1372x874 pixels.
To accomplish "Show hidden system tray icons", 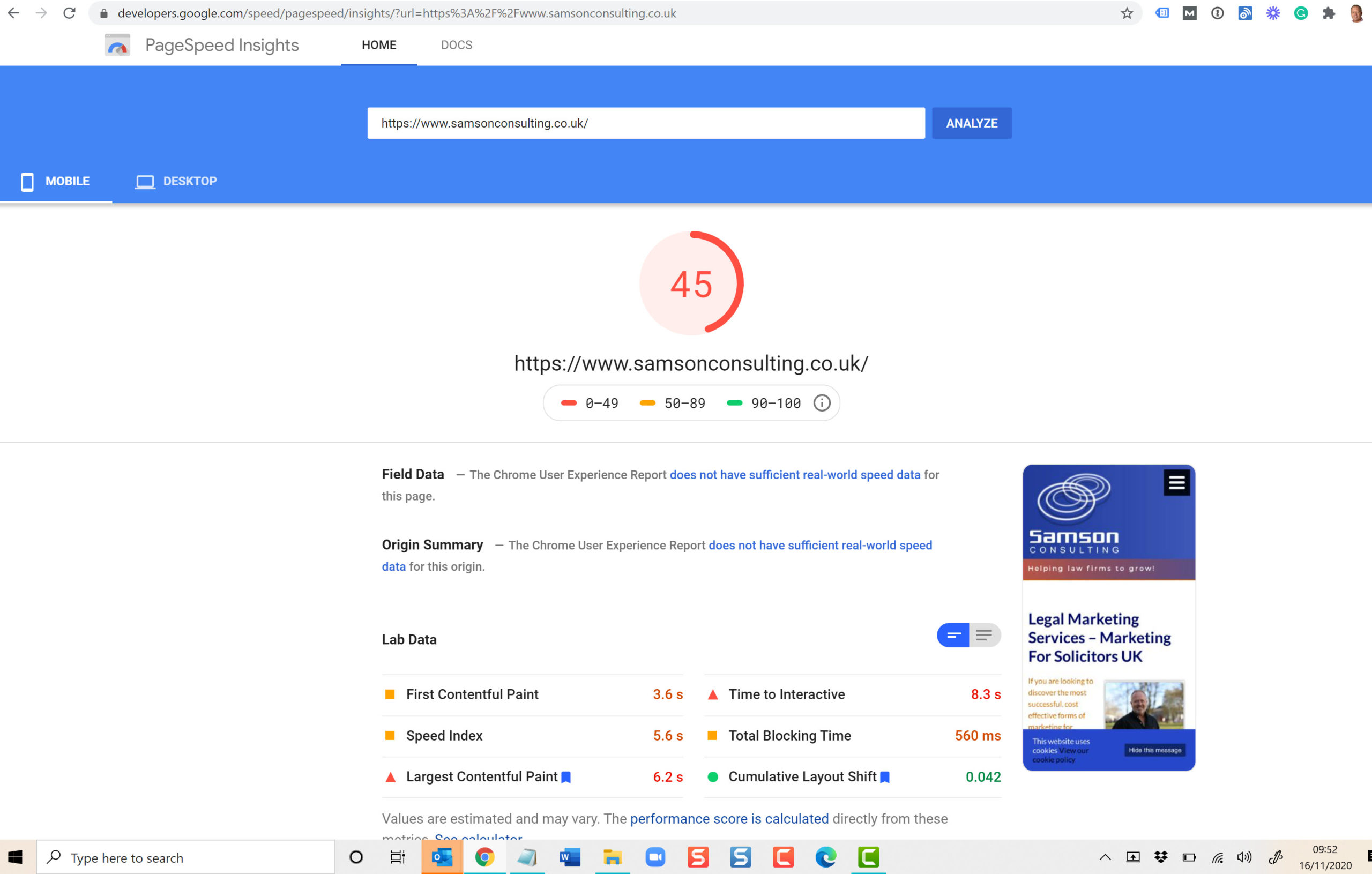I will tap(1105, 857).
